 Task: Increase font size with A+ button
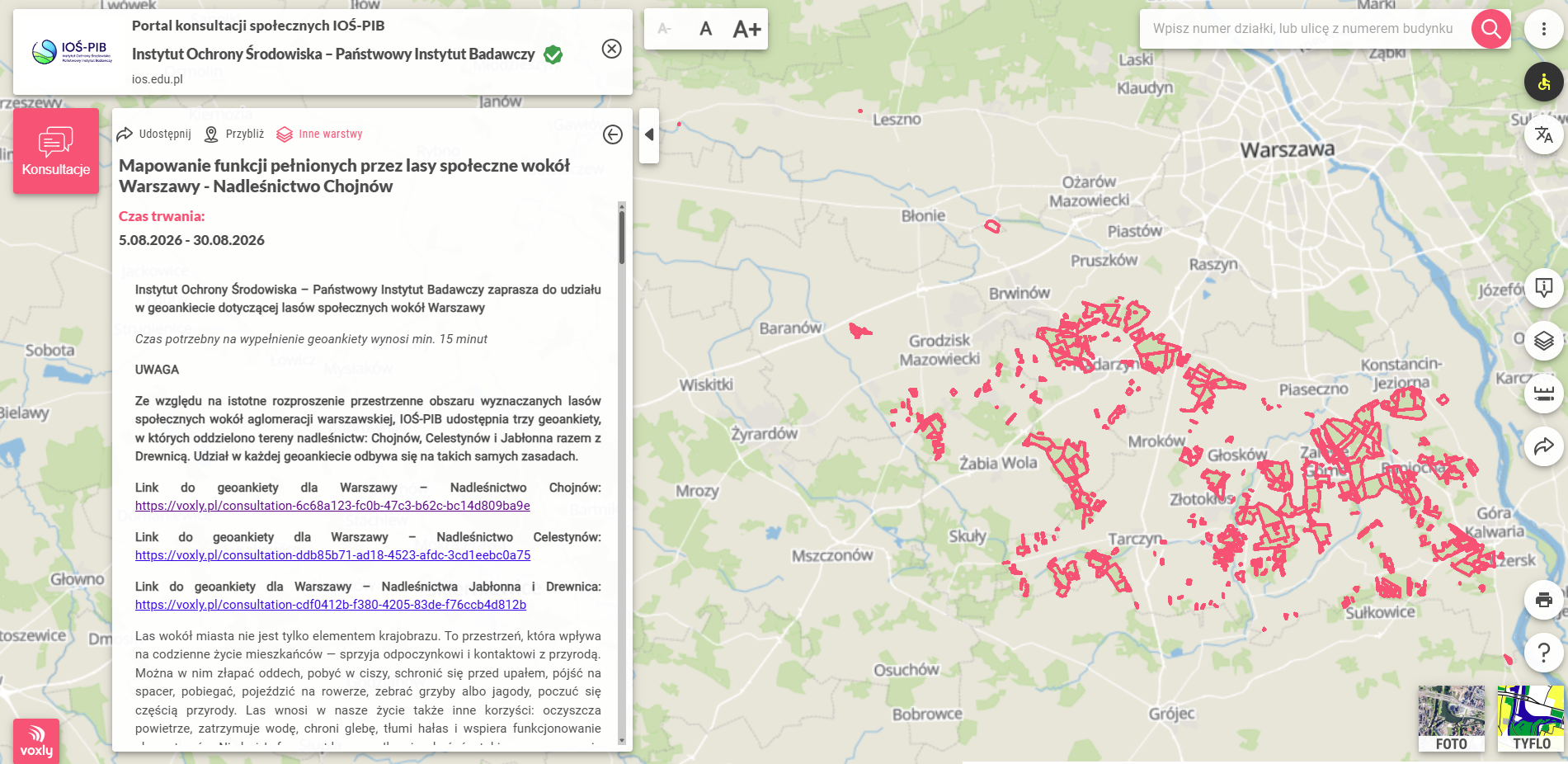tap(746, 29)
